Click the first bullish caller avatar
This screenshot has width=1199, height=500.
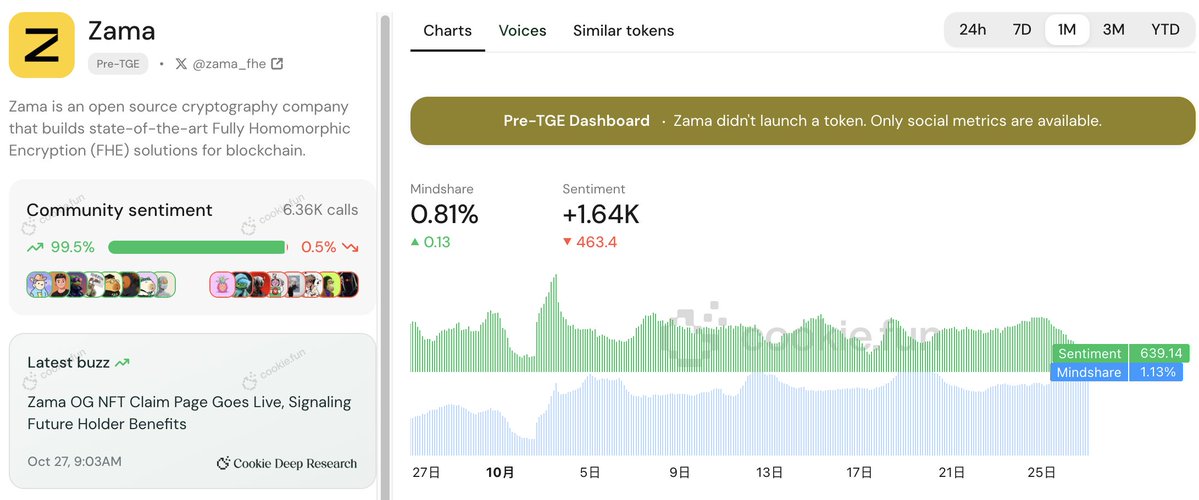[38, 285]
